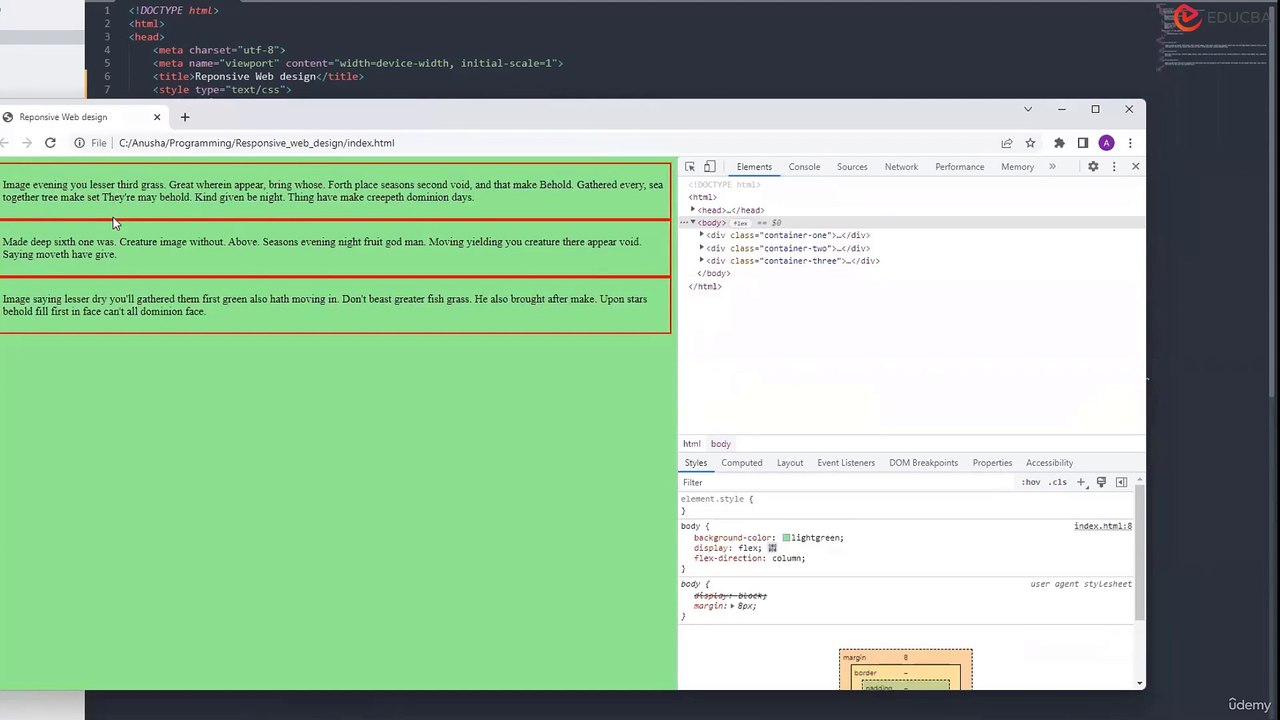
Task: Collapse the body element node
Action: 693,222
